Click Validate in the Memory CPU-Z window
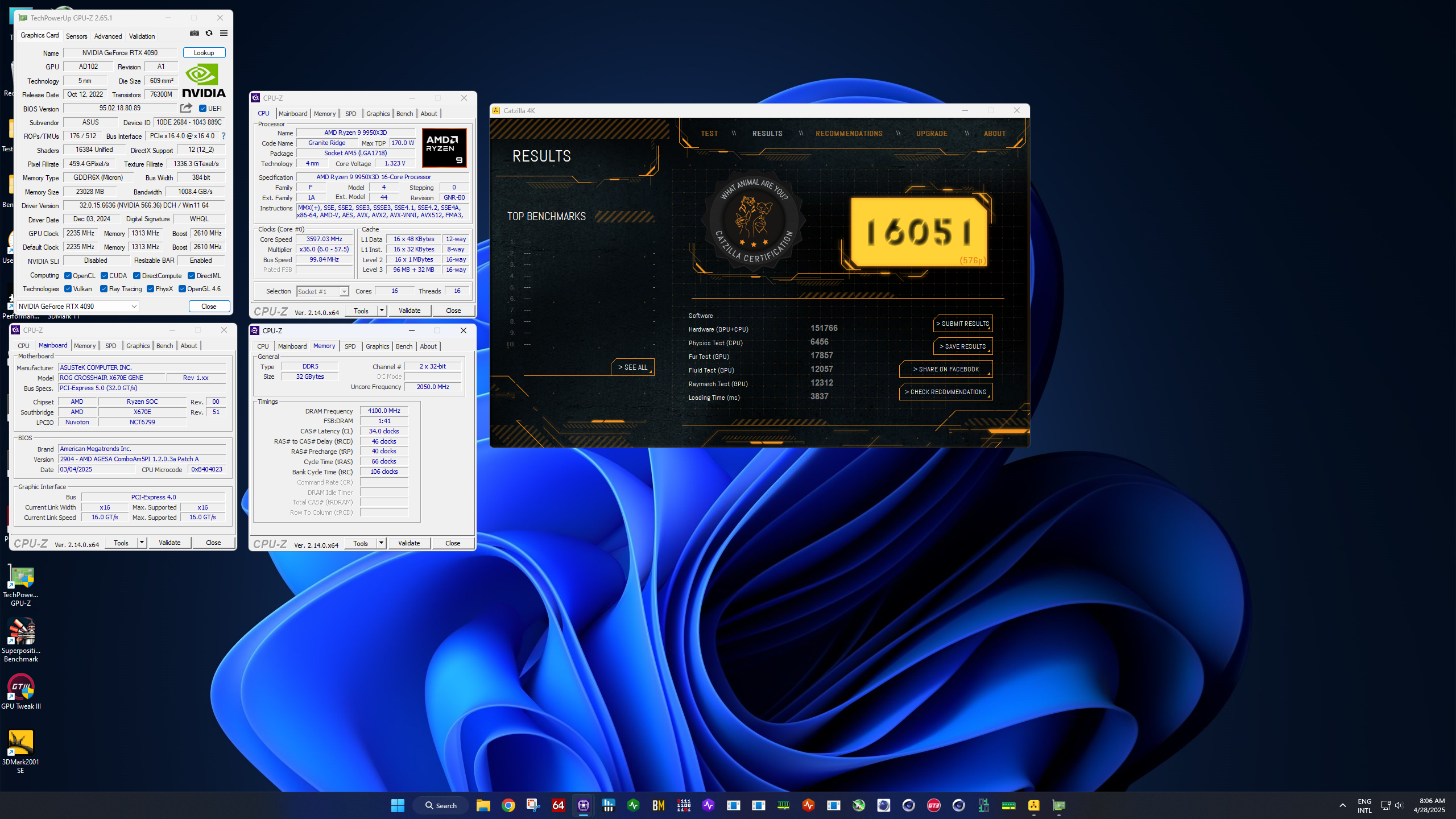This screenshot has height=819, width=1456. click(409, 543)
